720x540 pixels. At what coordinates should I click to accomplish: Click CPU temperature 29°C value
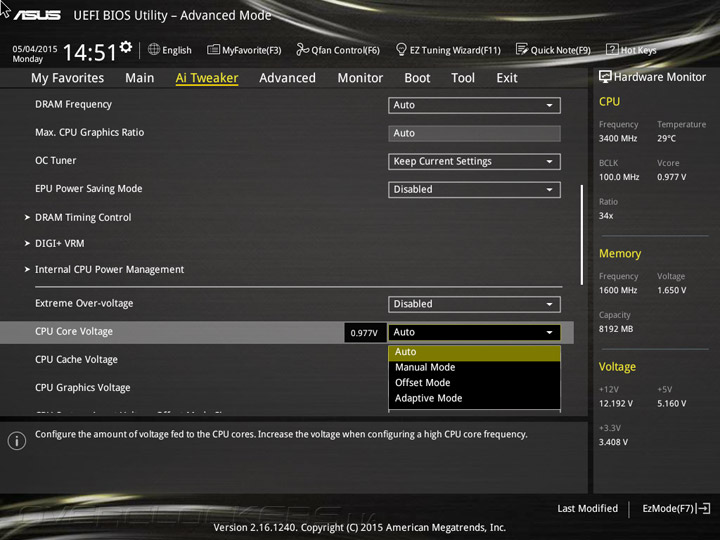click(666, 139)
